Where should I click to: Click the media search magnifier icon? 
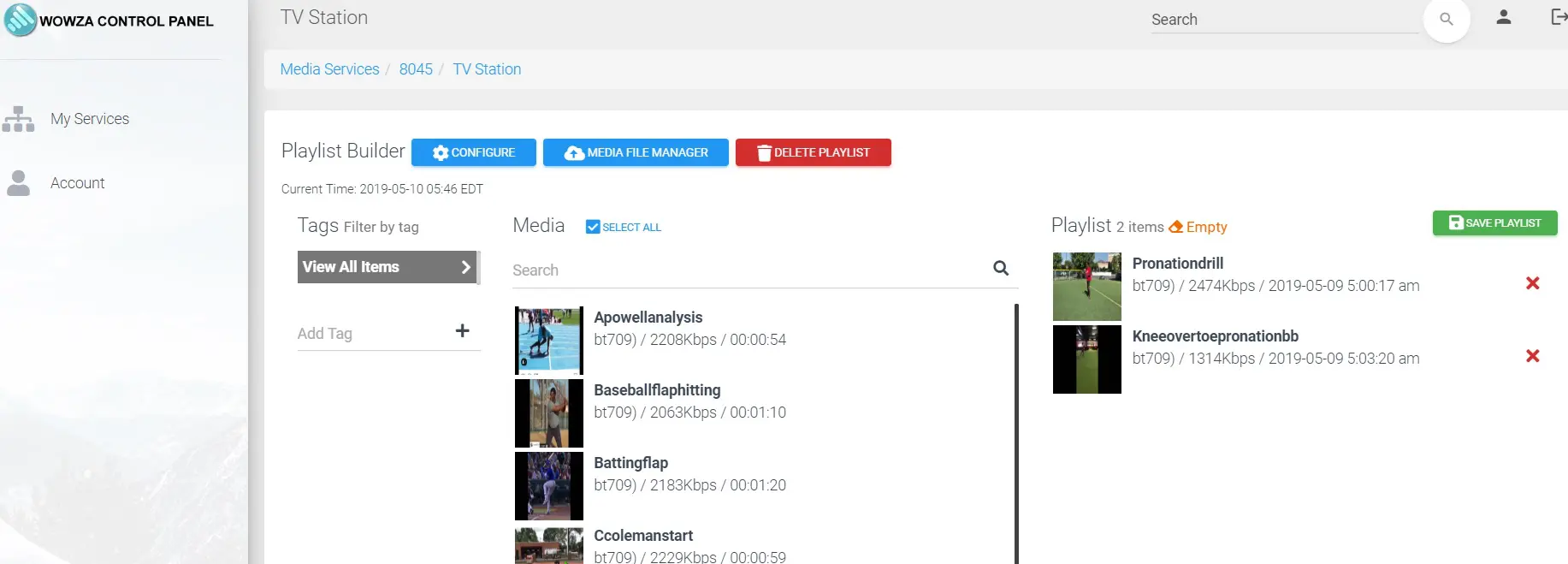click(1001, 269)
